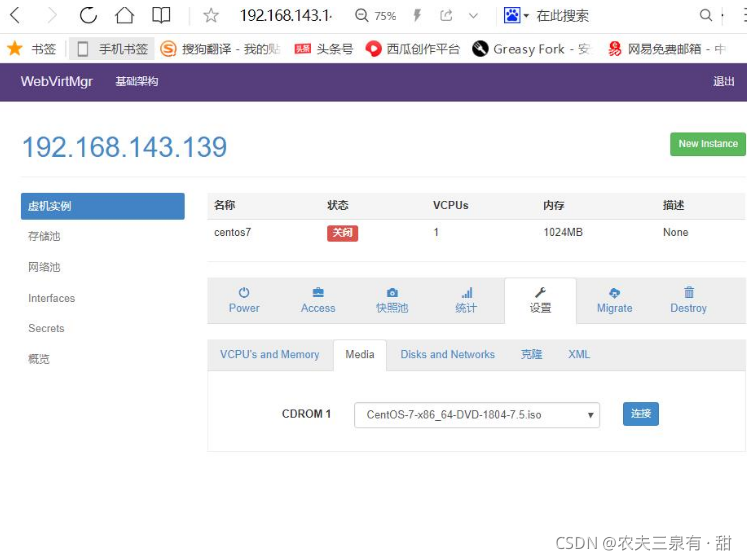Open the 西瓜创作平台 bookmark
The image size is (747, 560).
pos(413,49)
